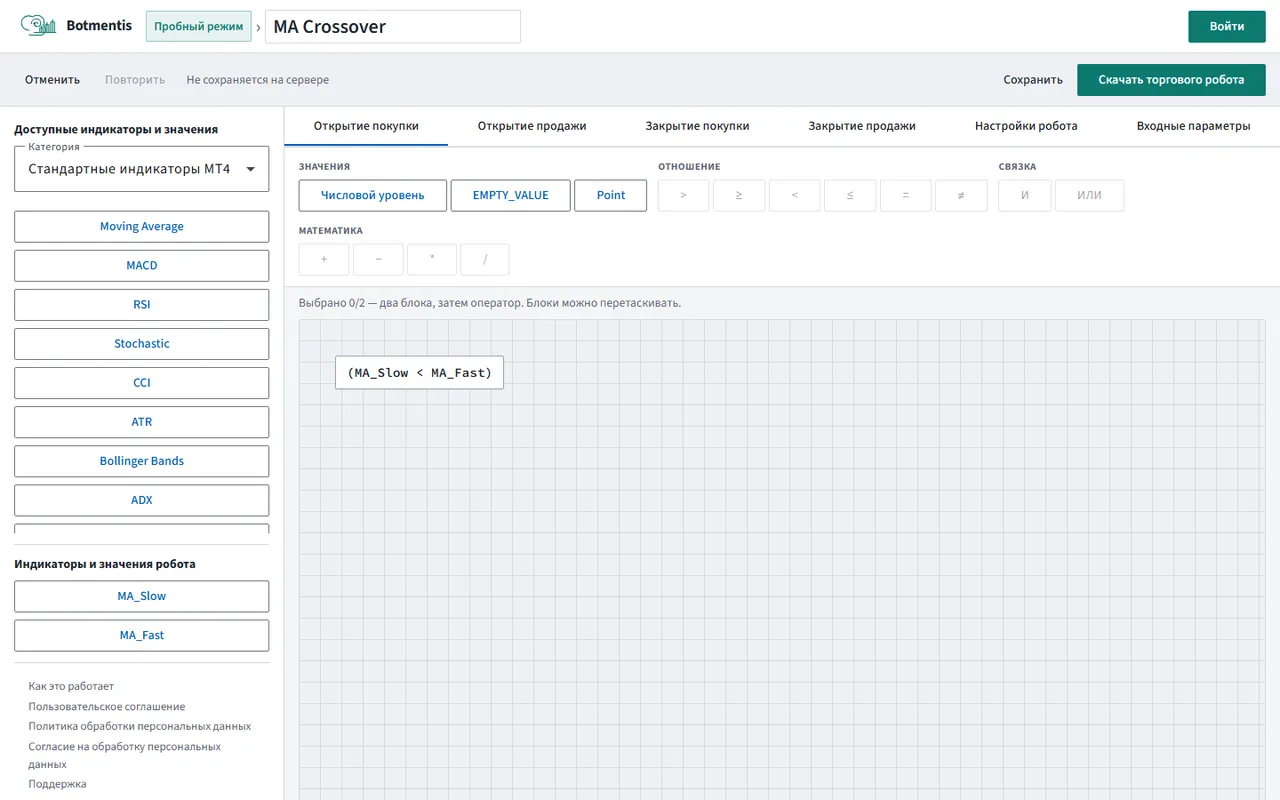Insert a Числовой уровень value
Viewport: 1280px width, 800px height.
click(x=373, y=195)
